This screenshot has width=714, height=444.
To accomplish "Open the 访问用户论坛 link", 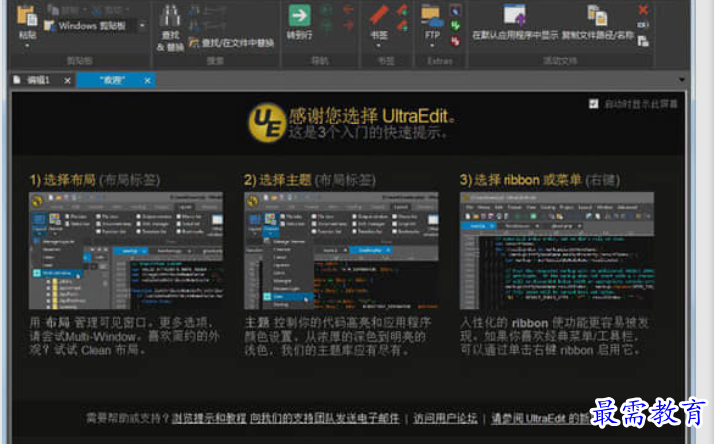I will point(445,418).
